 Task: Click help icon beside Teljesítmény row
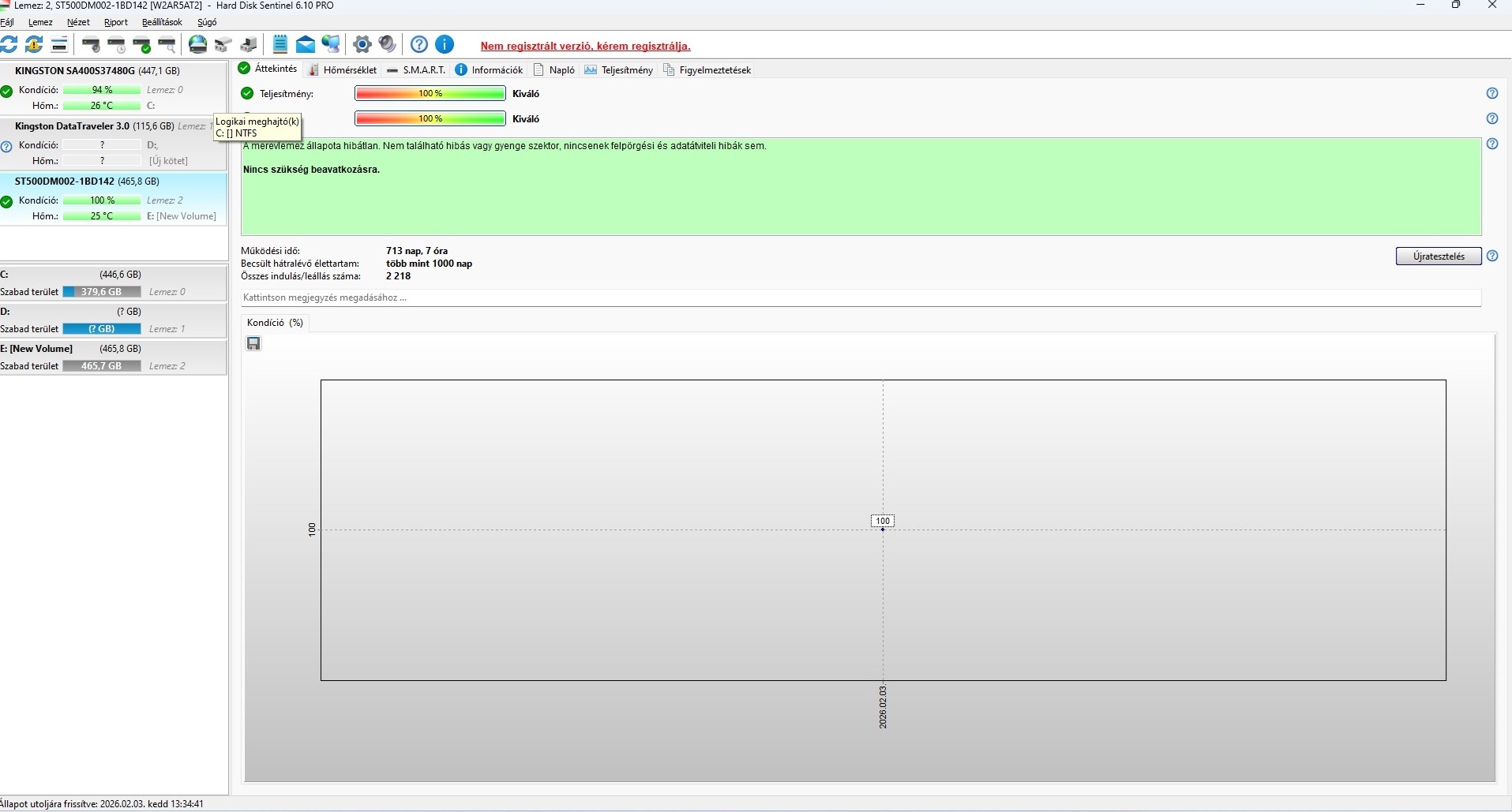click(1492, 93)
